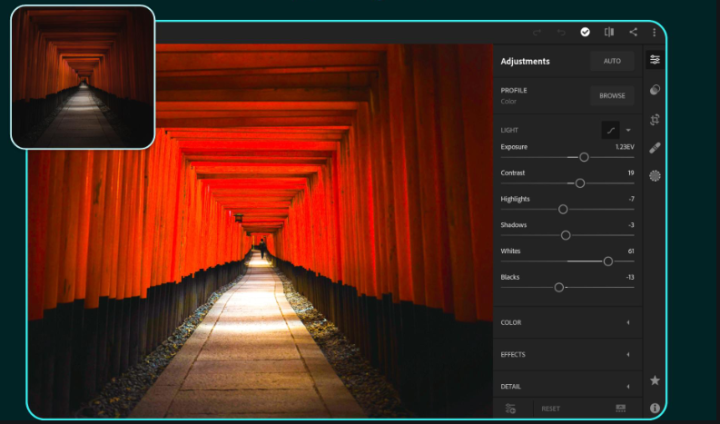This screenshot has height=424, width=720.
Task: Click the PROFILE label
Action: [514, 90]
